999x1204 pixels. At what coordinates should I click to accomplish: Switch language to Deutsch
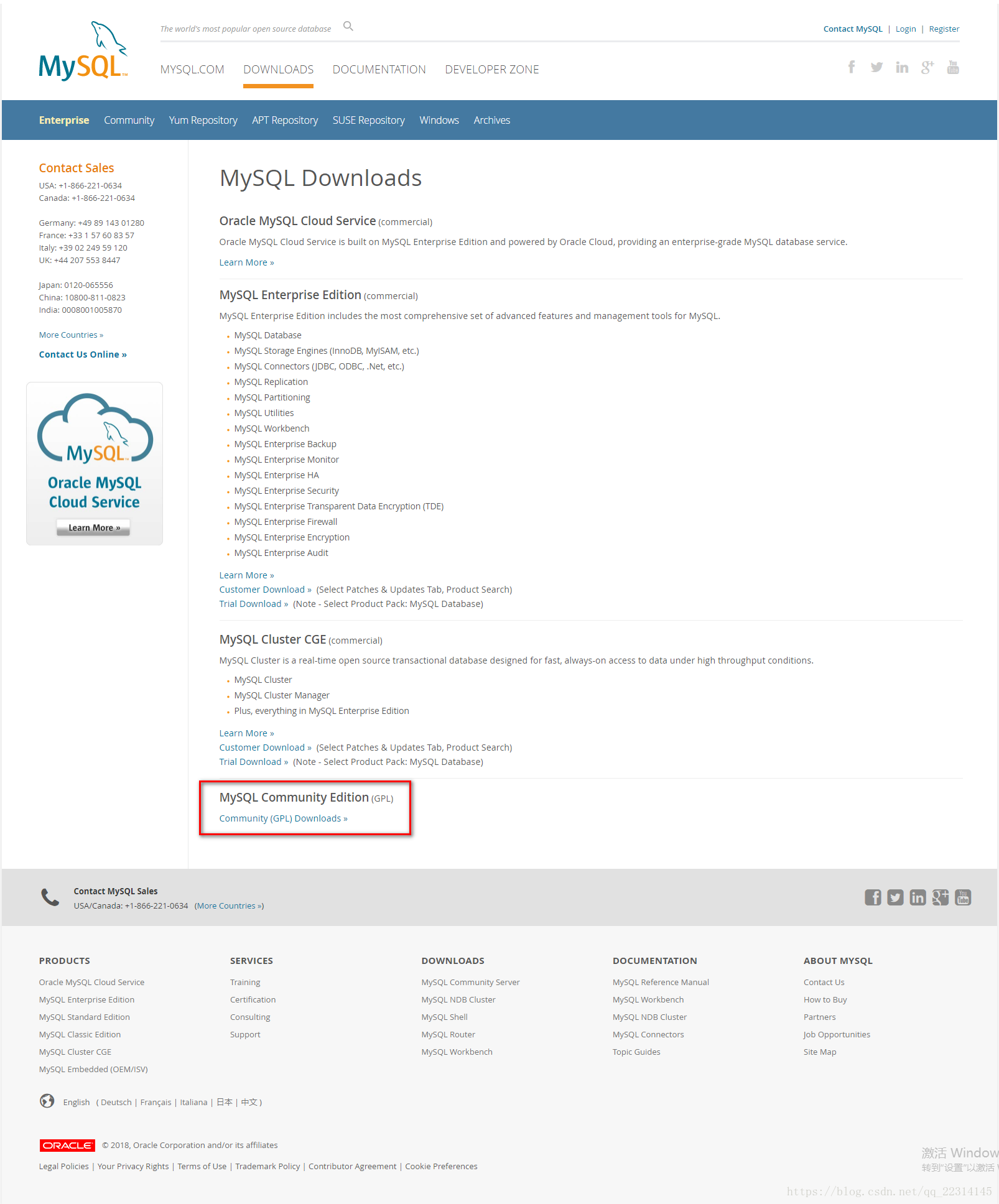[116, 1103]
